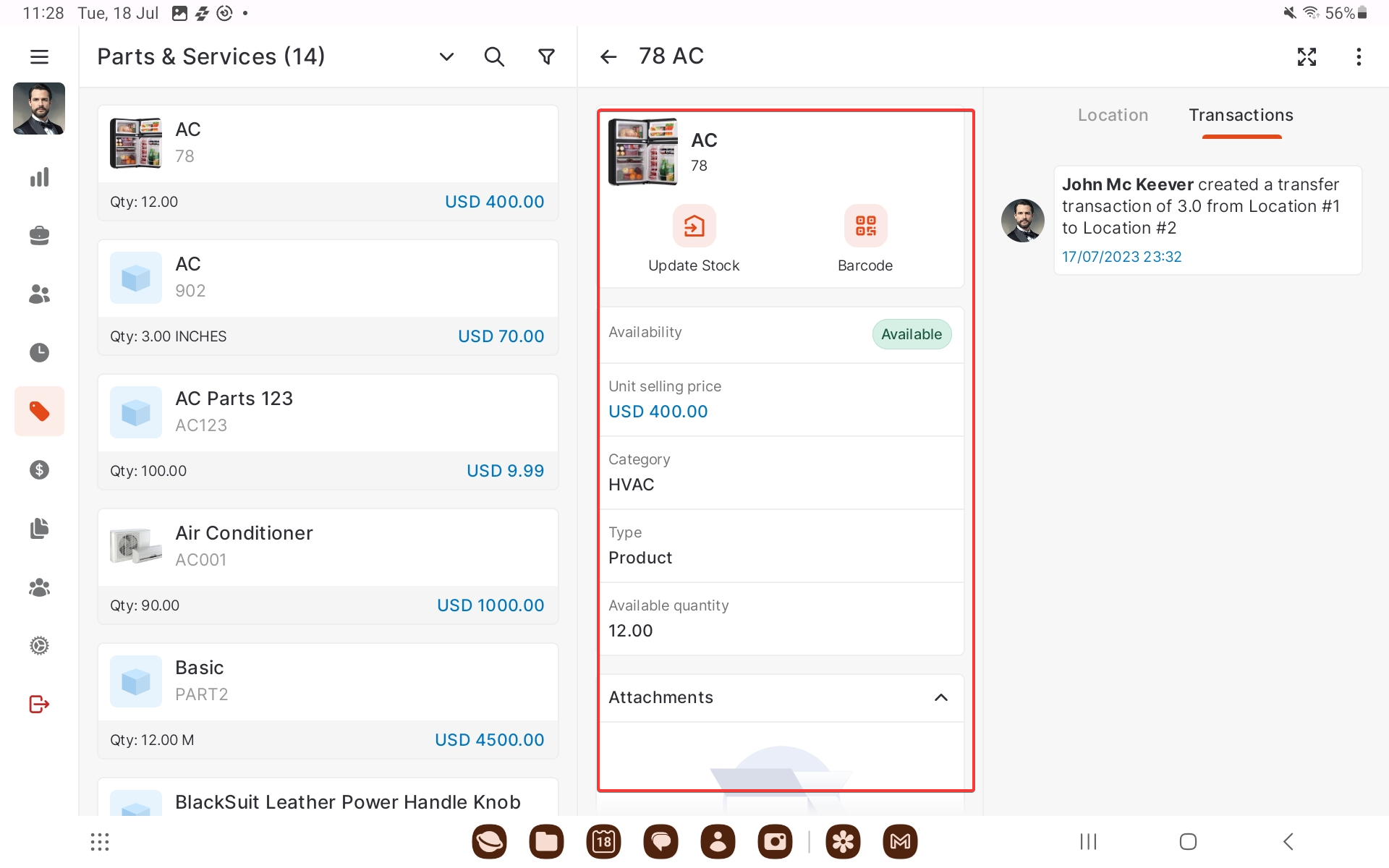
Task: Click the logout icon in sidebar
Action: 39,704
